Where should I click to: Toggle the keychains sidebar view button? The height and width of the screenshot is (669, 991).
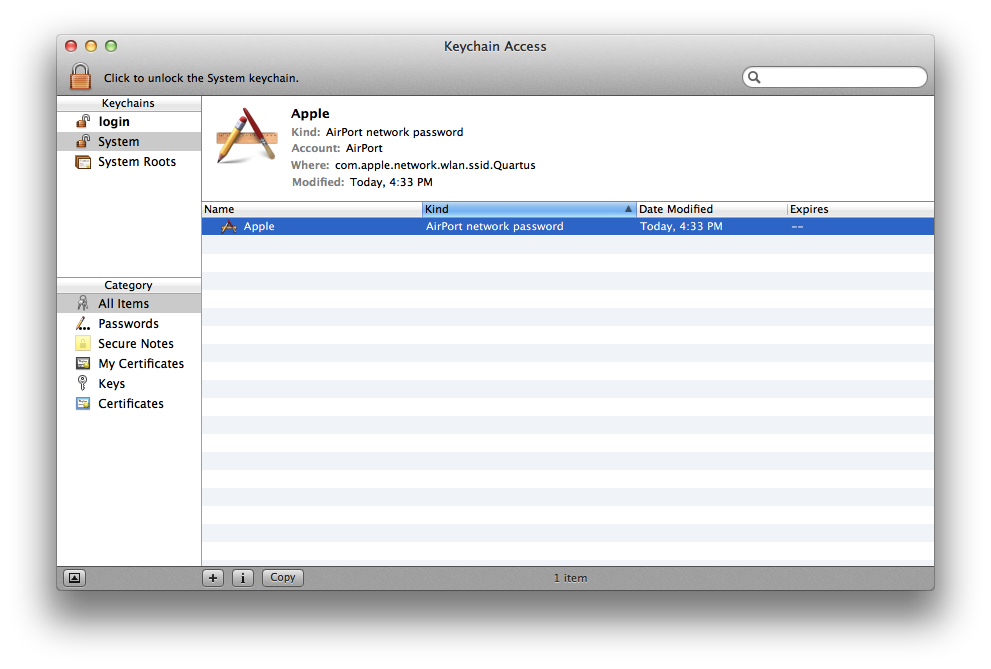75,577
